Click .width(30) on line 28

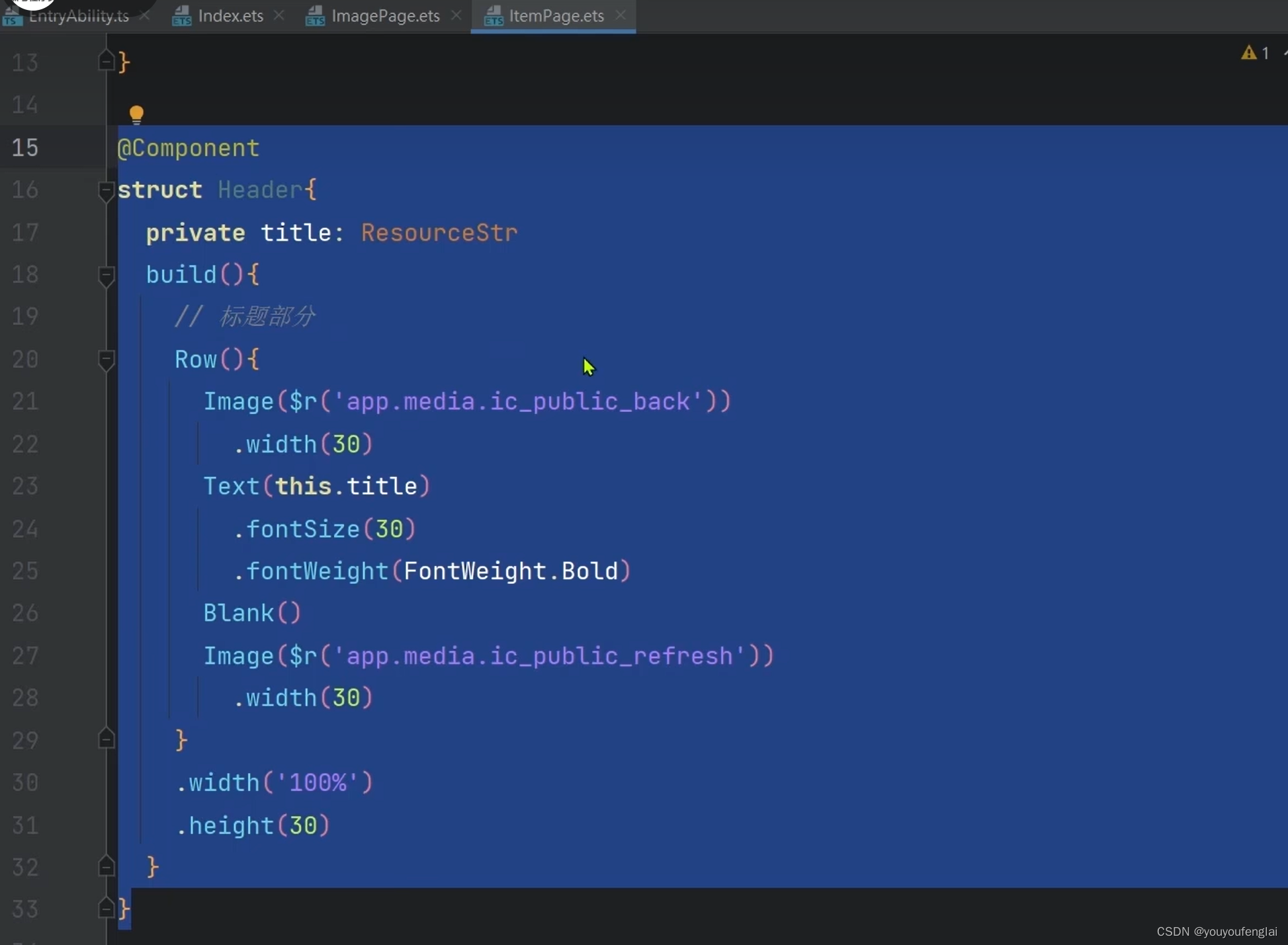click(303, 698)
